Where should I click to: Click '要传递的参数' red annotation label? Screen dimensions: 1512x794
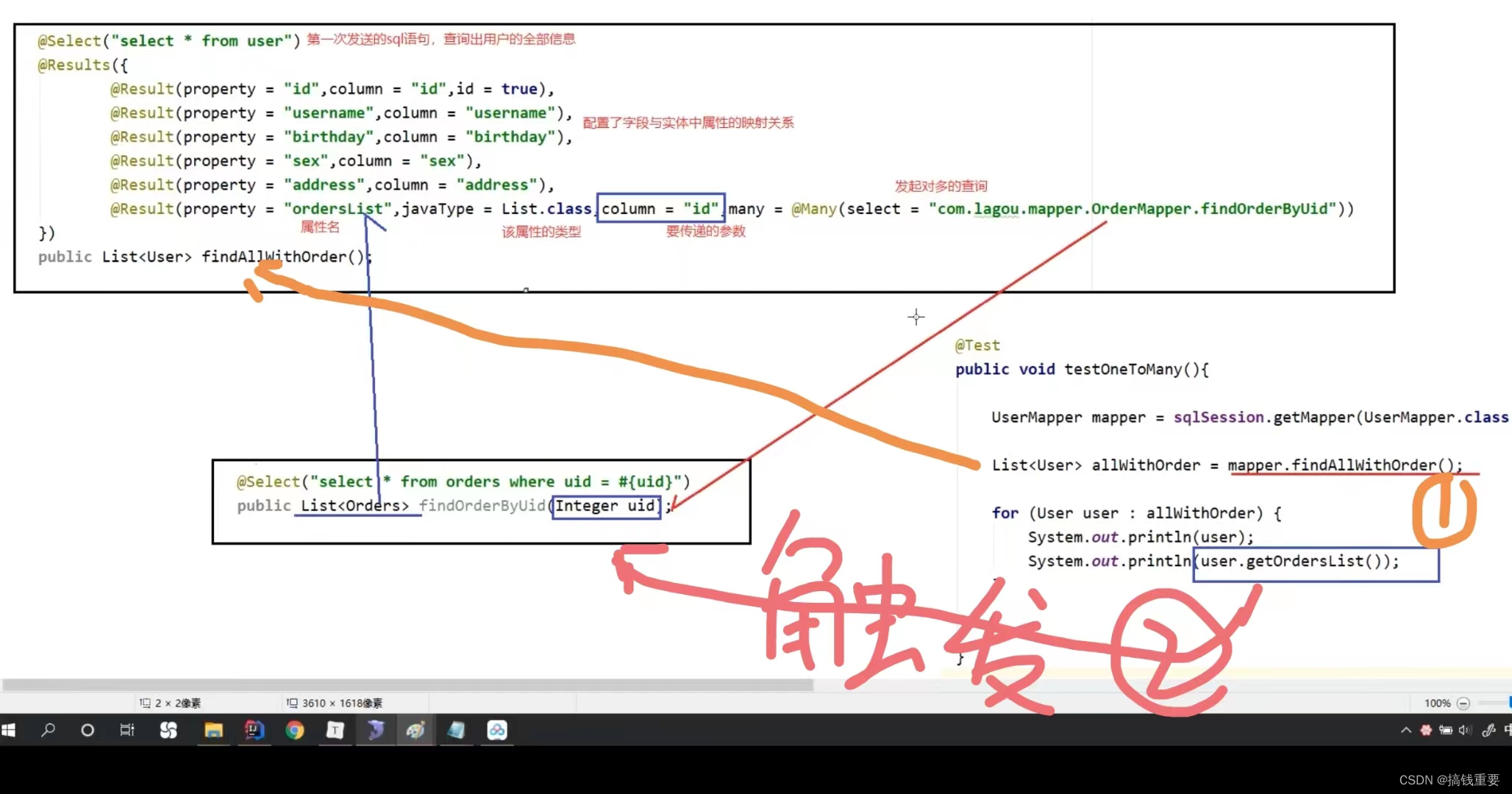(x=706, y=232)
